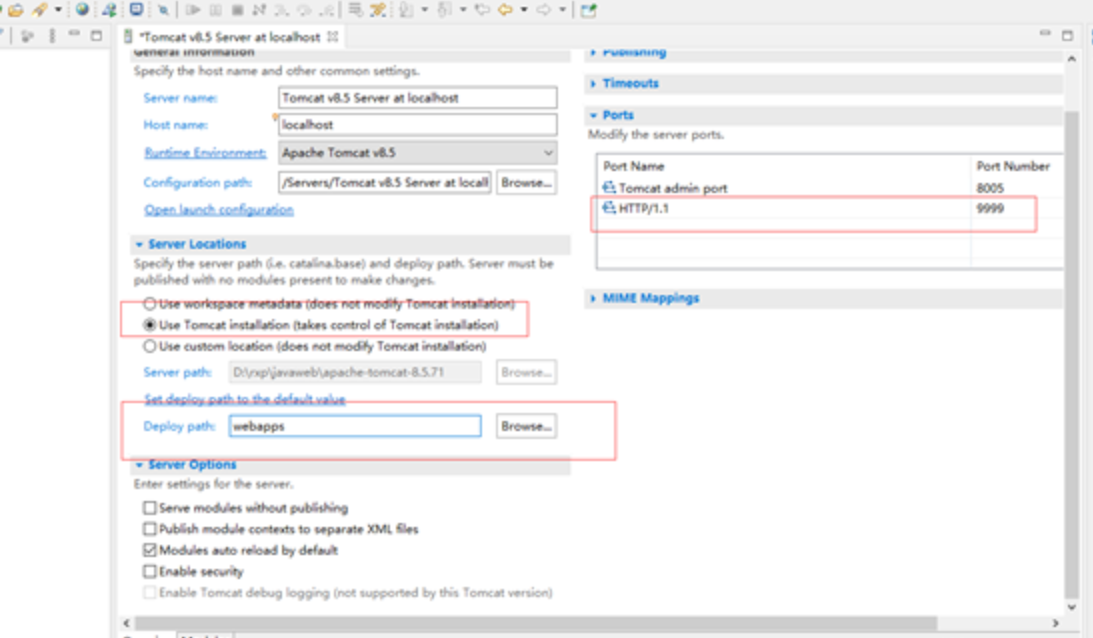Click the horizontal scrollbar right arrow
Image resolution: width=1093 pixels, height=638 pixels.
tap(1055, 623)
